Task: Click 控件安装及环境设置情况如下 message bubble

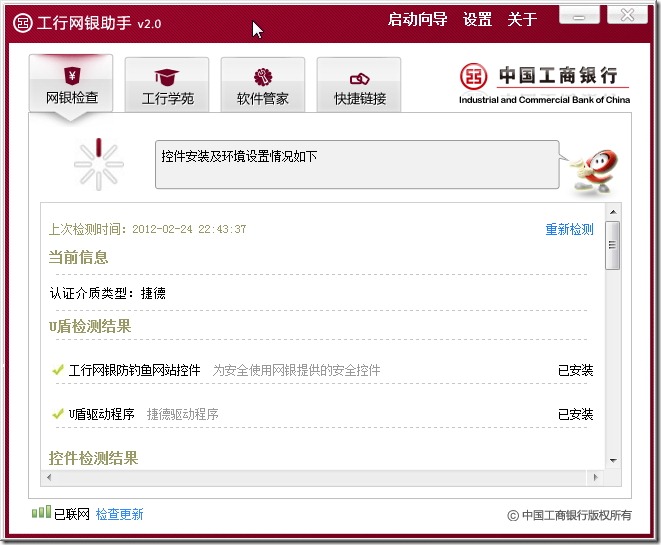Action: click(357, 165)
